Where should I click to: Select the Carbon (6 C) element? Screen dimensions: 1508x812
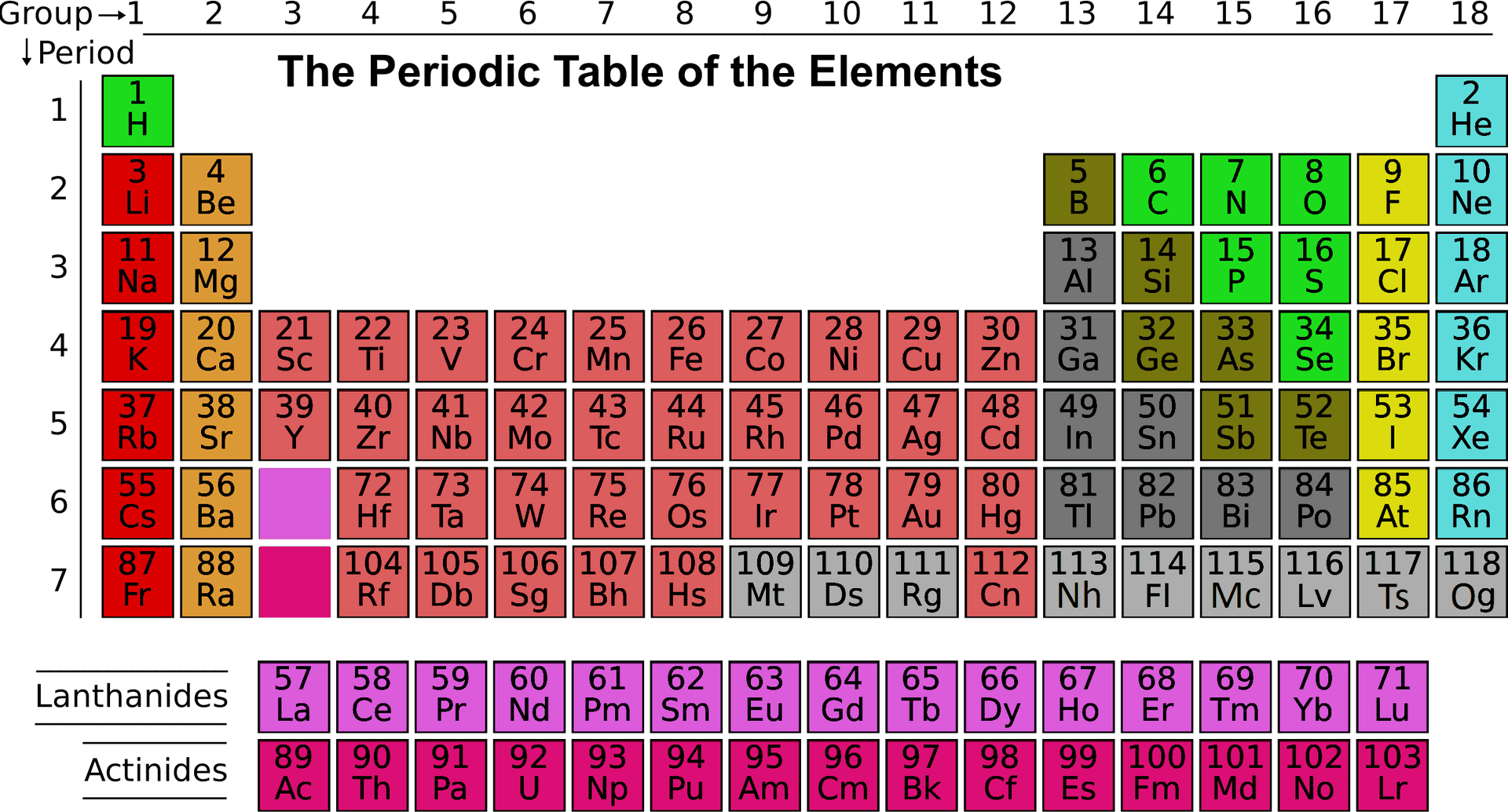point(1158,189)
